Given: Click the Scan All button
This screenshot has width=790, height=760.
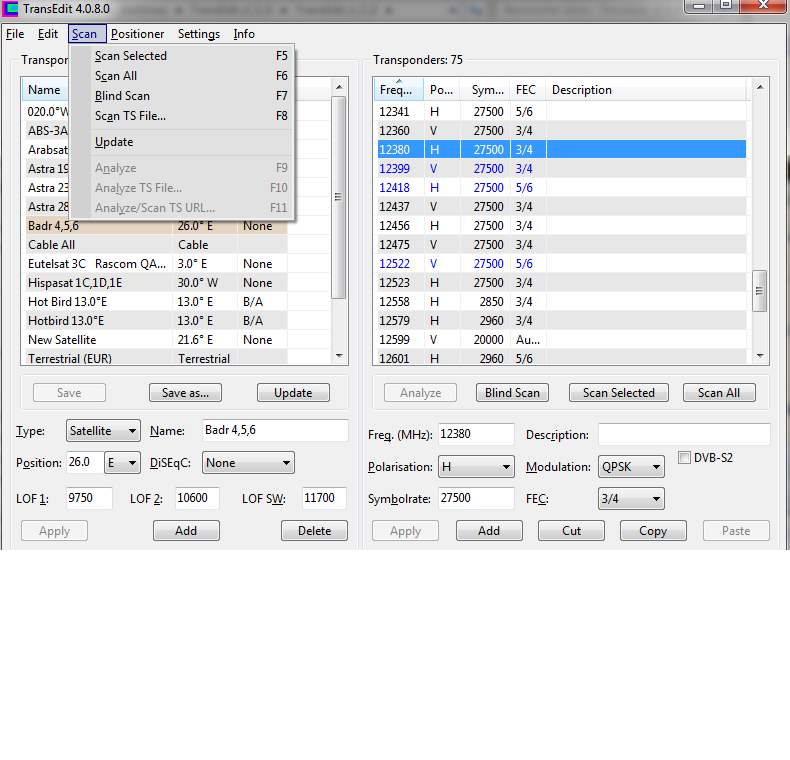Looking at the screenshot, I should pos(718,393).
